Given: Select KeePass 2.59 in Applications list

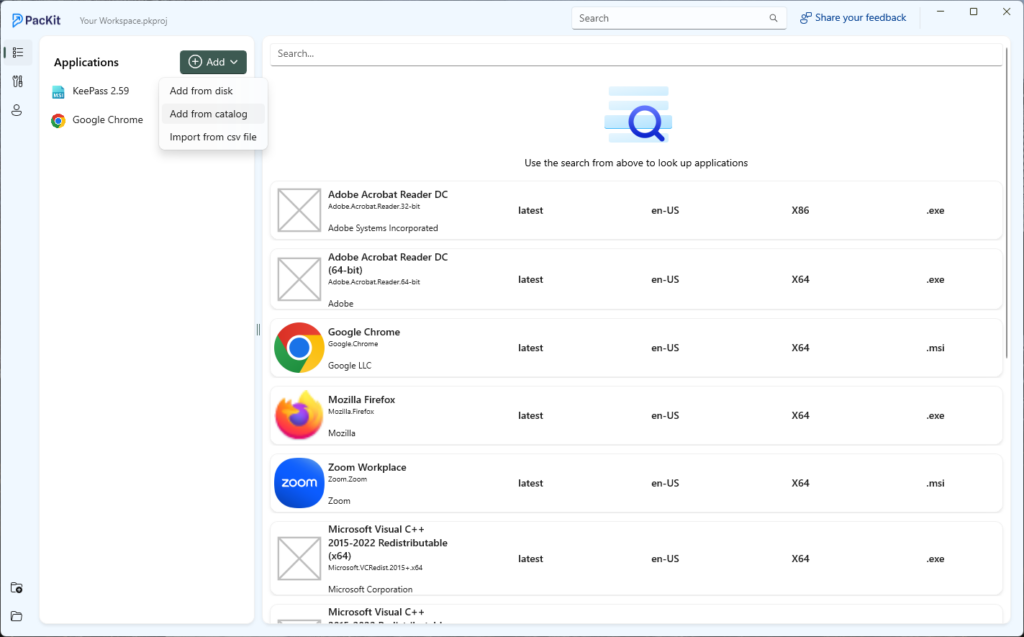Looking at the screenshot, I should 100,91.
